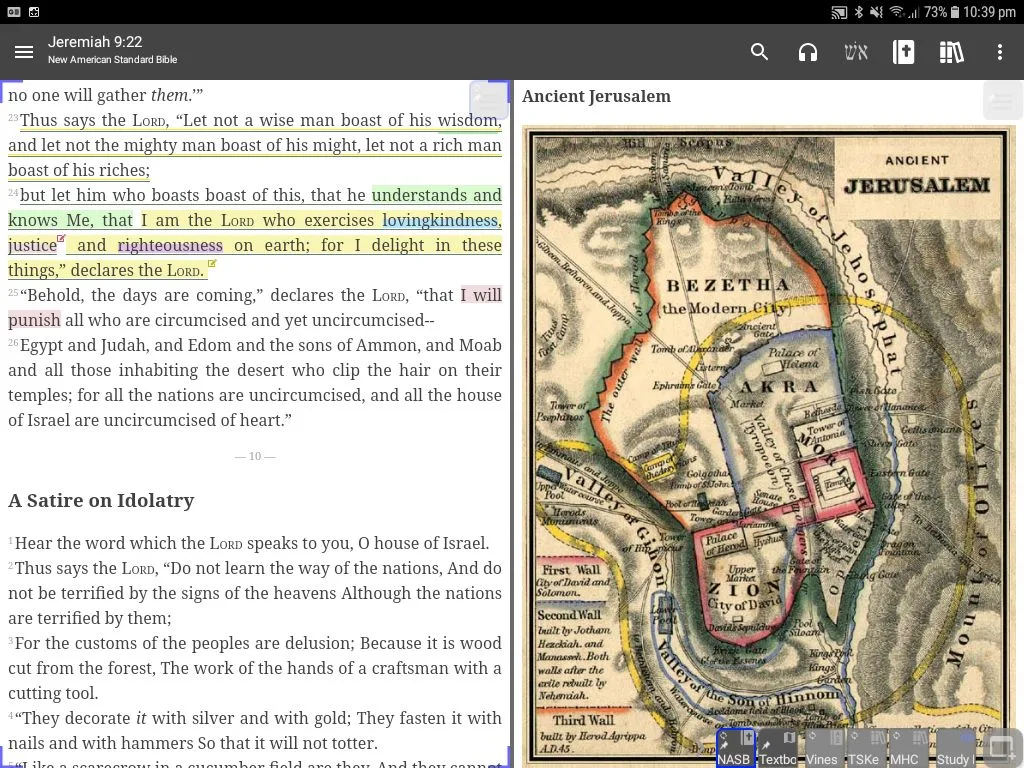The image size is (1024, 768).
Task: Tap the Ancient Jerusalem map image
Action: pos(769,446)
